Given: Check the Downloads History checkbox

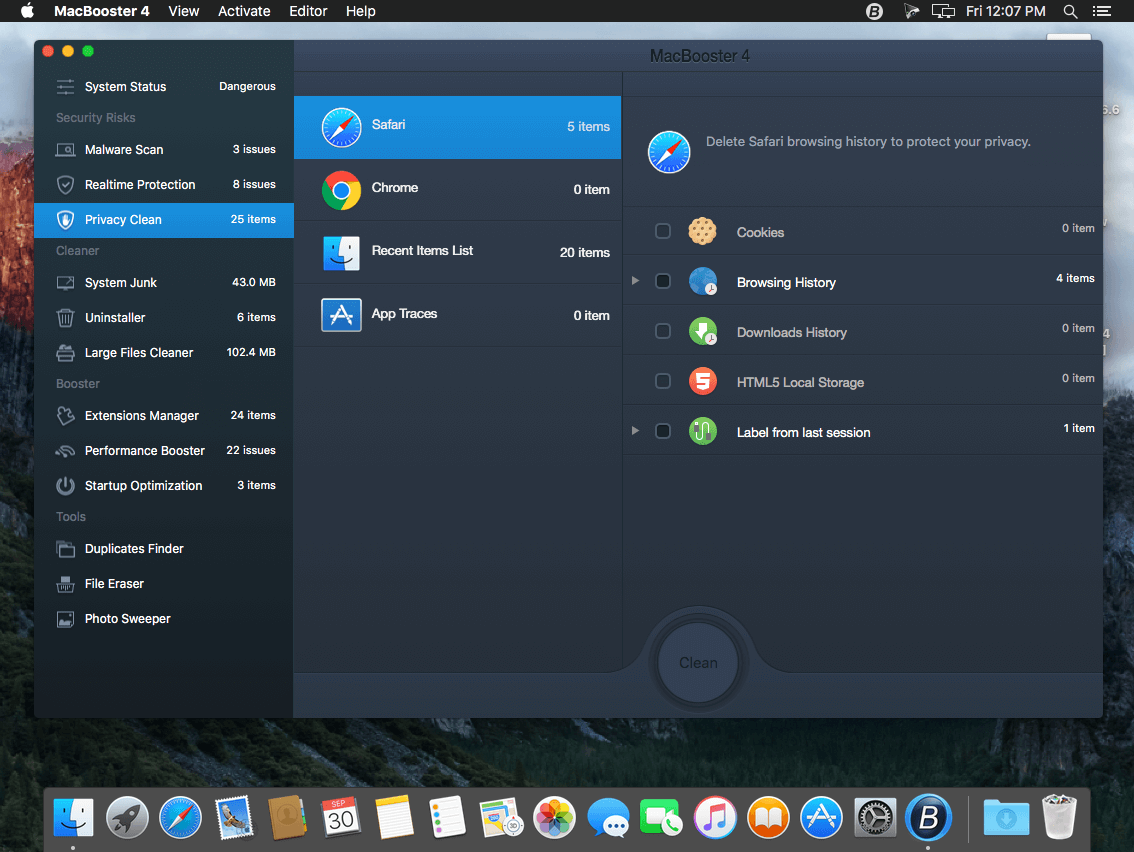Looking at the screenshot, I should [662, 331].
